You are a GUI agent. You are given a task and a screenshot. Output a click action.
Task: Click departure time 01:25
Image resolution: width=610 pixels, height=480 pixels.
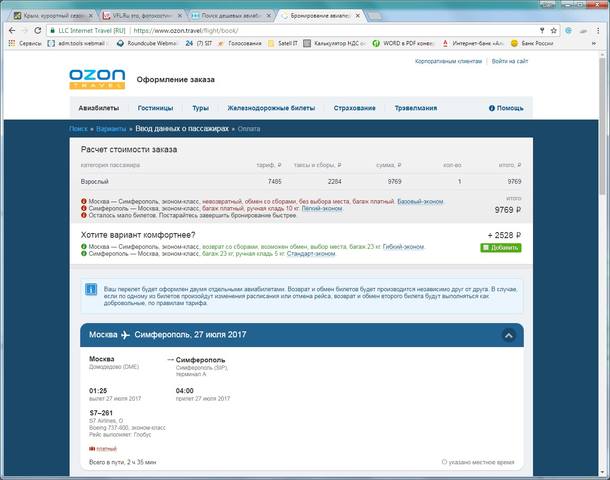pos(98,391)
